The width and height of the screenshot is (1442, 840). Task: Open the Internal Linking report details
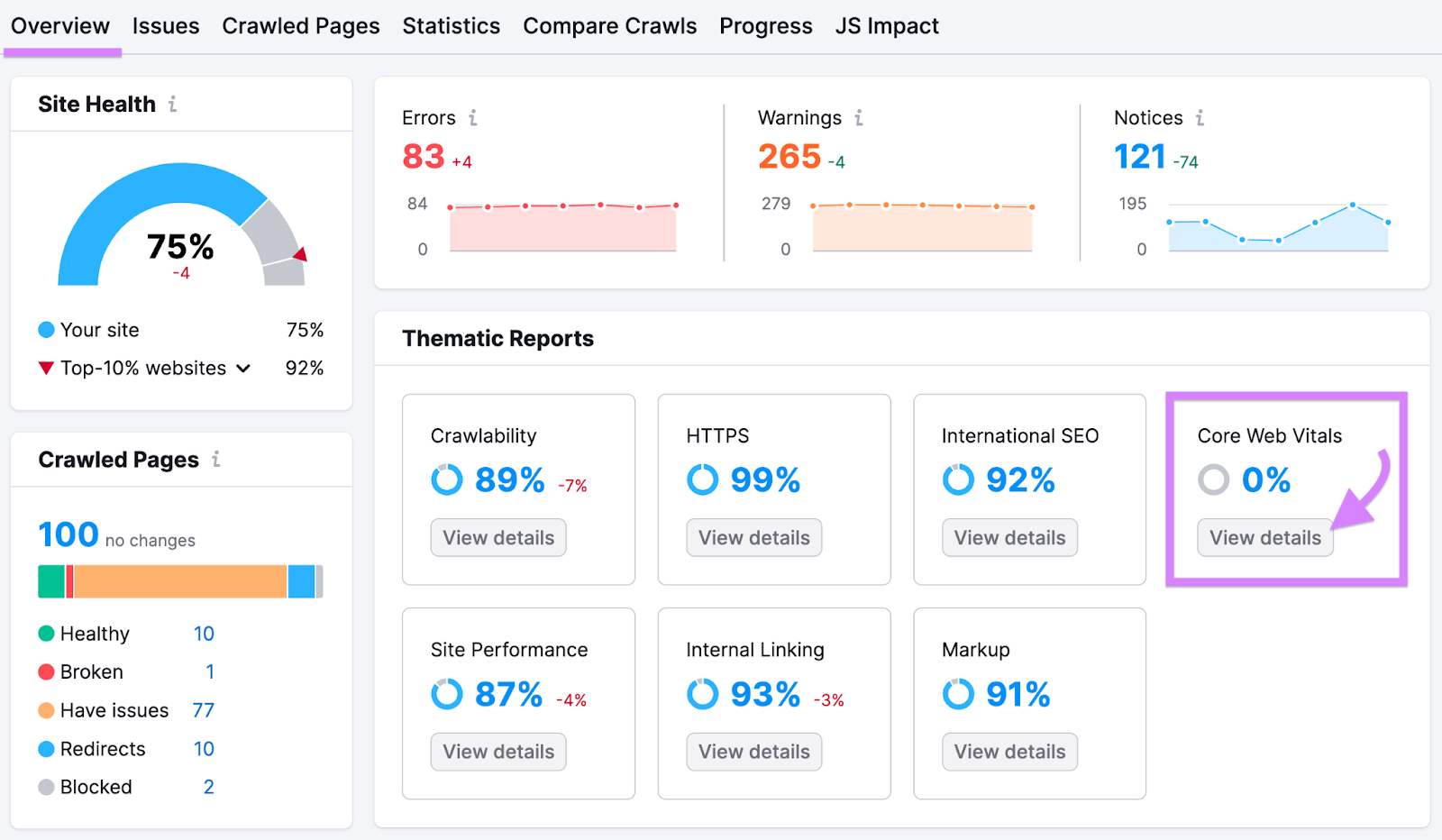[x=753, y=751]
